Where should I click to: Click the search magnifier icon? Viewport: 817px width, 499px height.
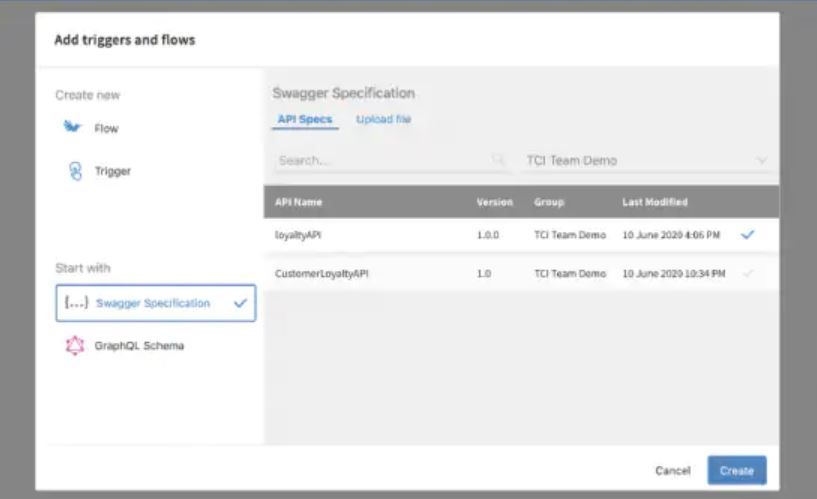[498, 160]
